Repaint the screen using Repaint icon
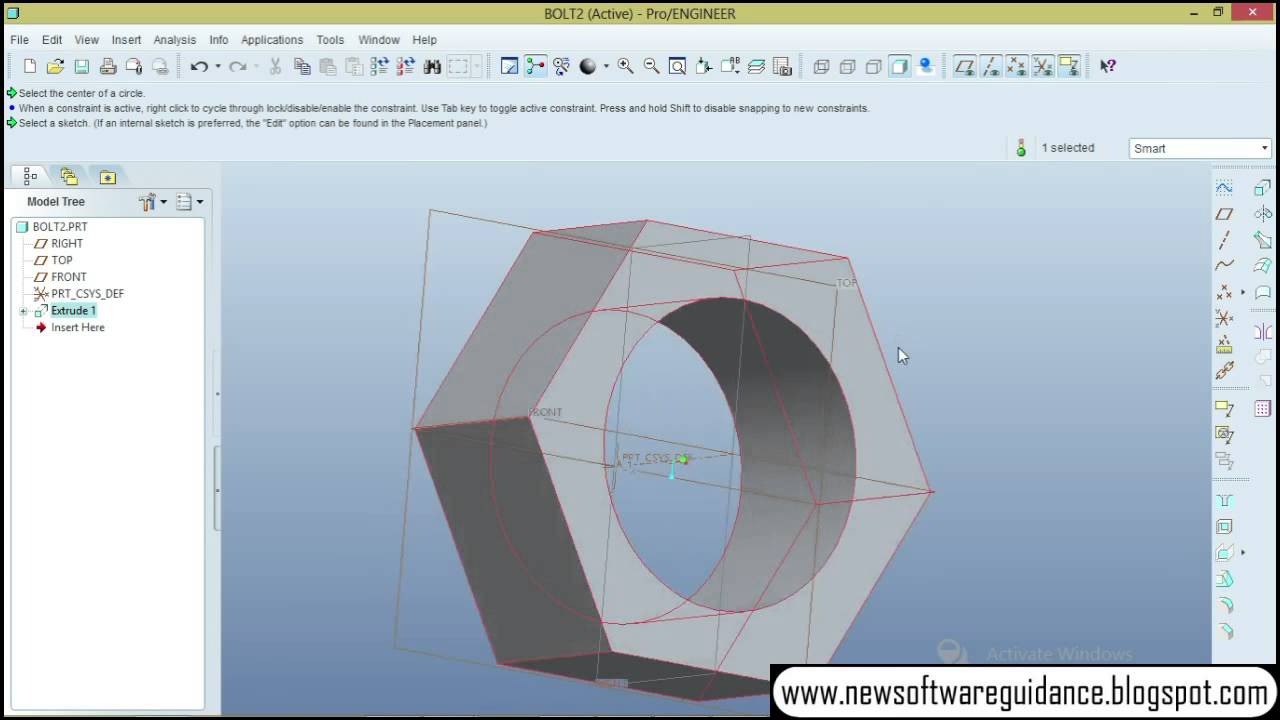This screenshot has height=720, width=1280. click(509, 66)
